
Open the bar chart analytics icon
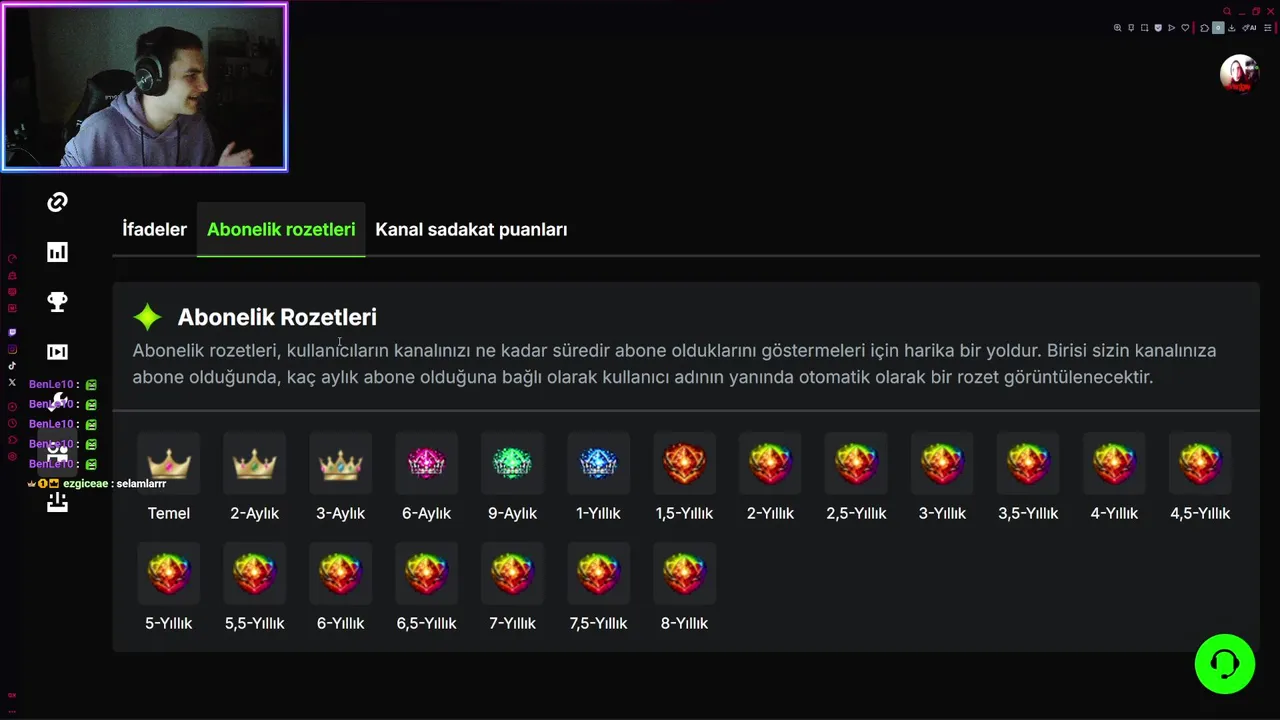pos(57,252)
